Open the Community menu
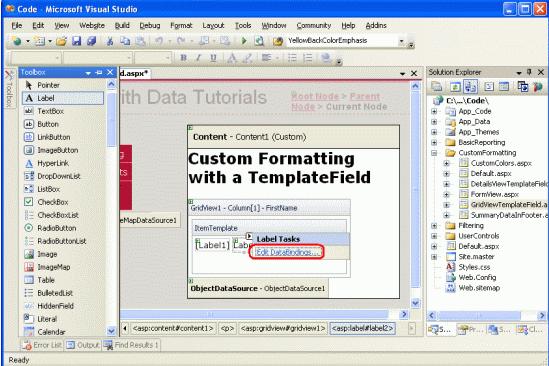Screen dimensions: 549x366 314,26
